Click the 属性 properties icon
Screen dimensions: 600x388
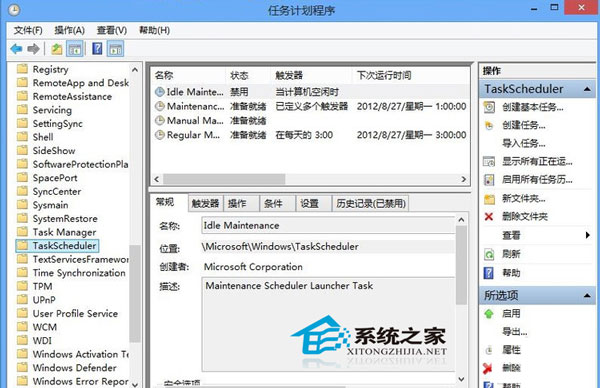point(489,350)
